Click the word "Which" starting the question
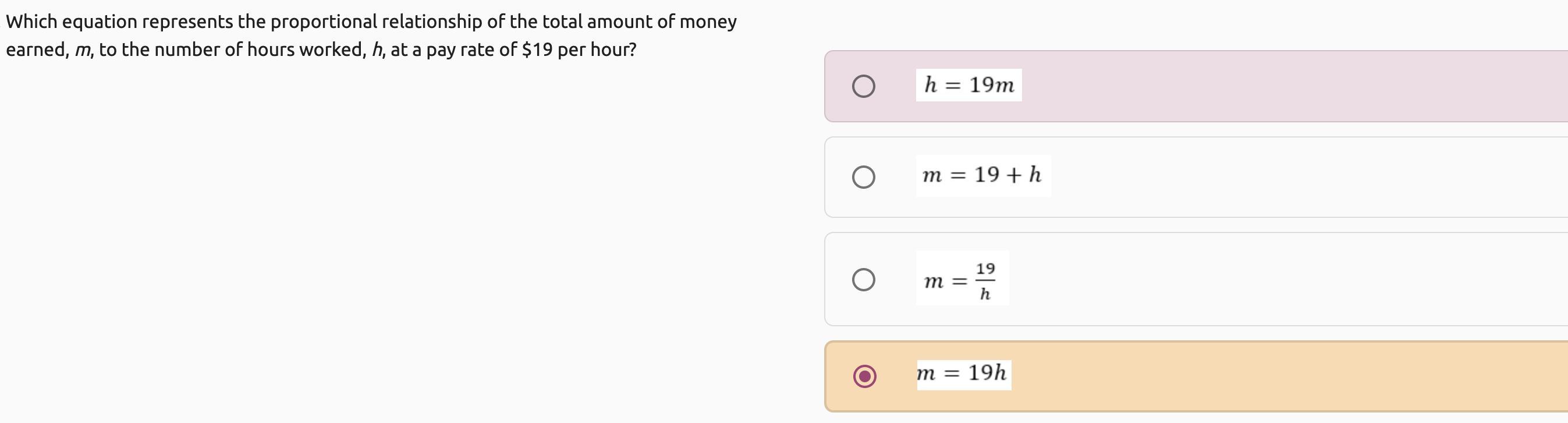Screen dimensions: 1568x423 [x=31, y=22]
